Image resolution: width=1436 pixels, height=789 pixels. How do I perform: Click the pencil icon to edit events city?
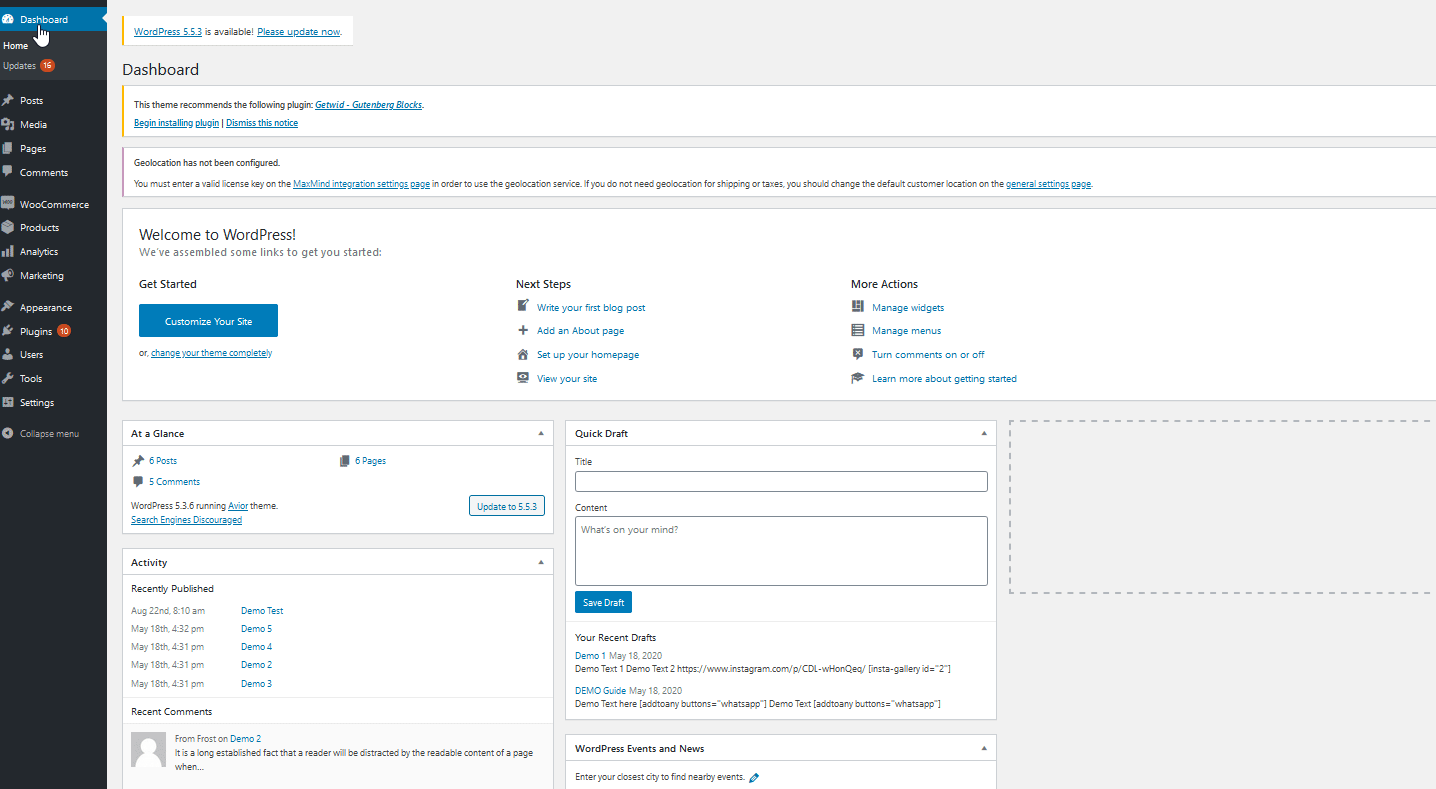(x=754, y=777)
